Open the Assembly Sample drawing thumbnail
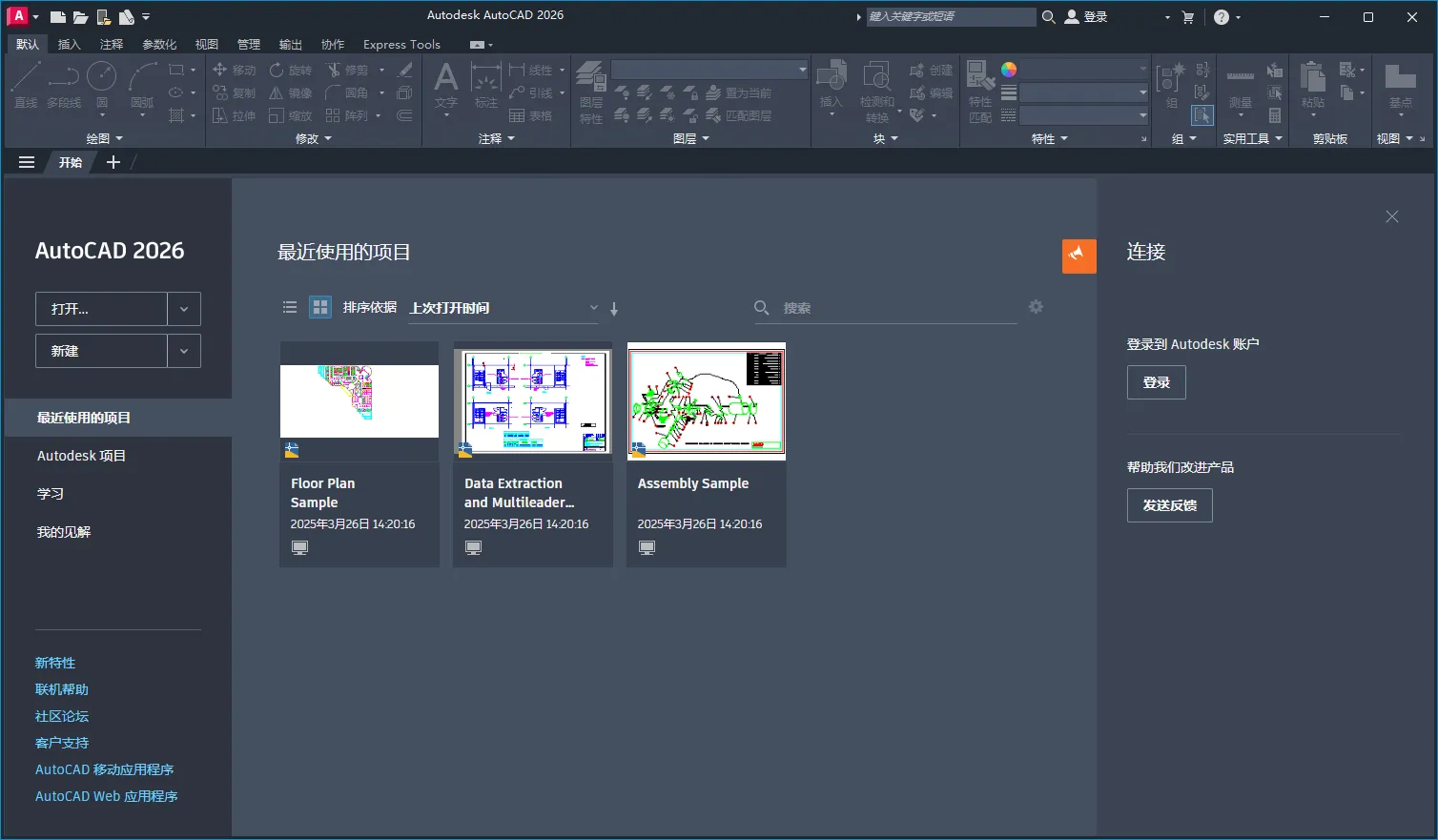This screenshot has width=1438, height=840. click(706, 401)
